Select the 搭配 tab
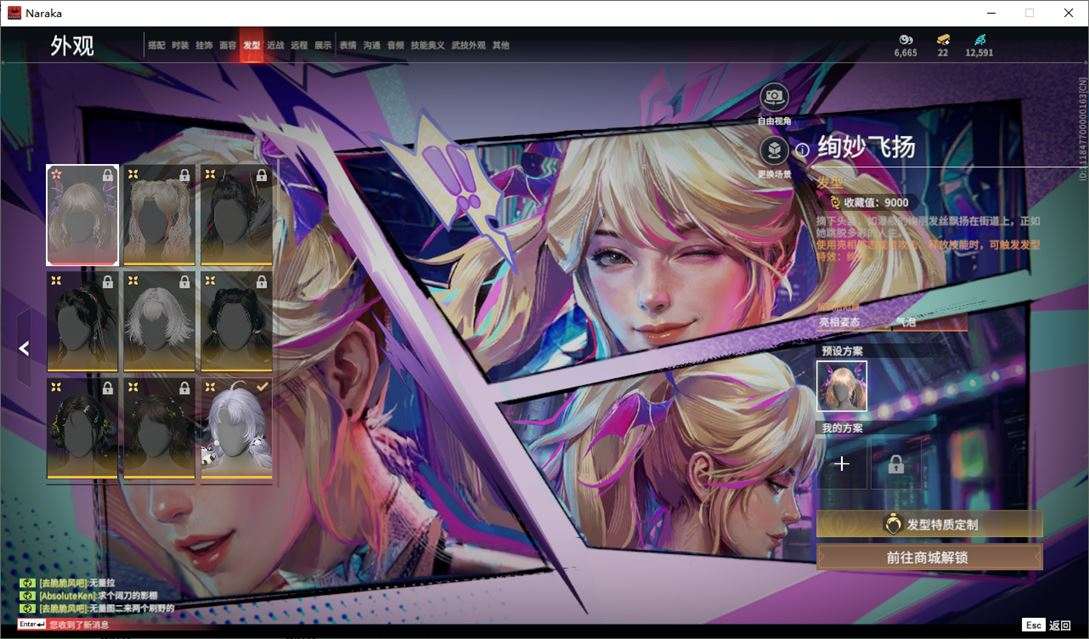The height and width of the screenshot is (639, 1089). point(156,45)
